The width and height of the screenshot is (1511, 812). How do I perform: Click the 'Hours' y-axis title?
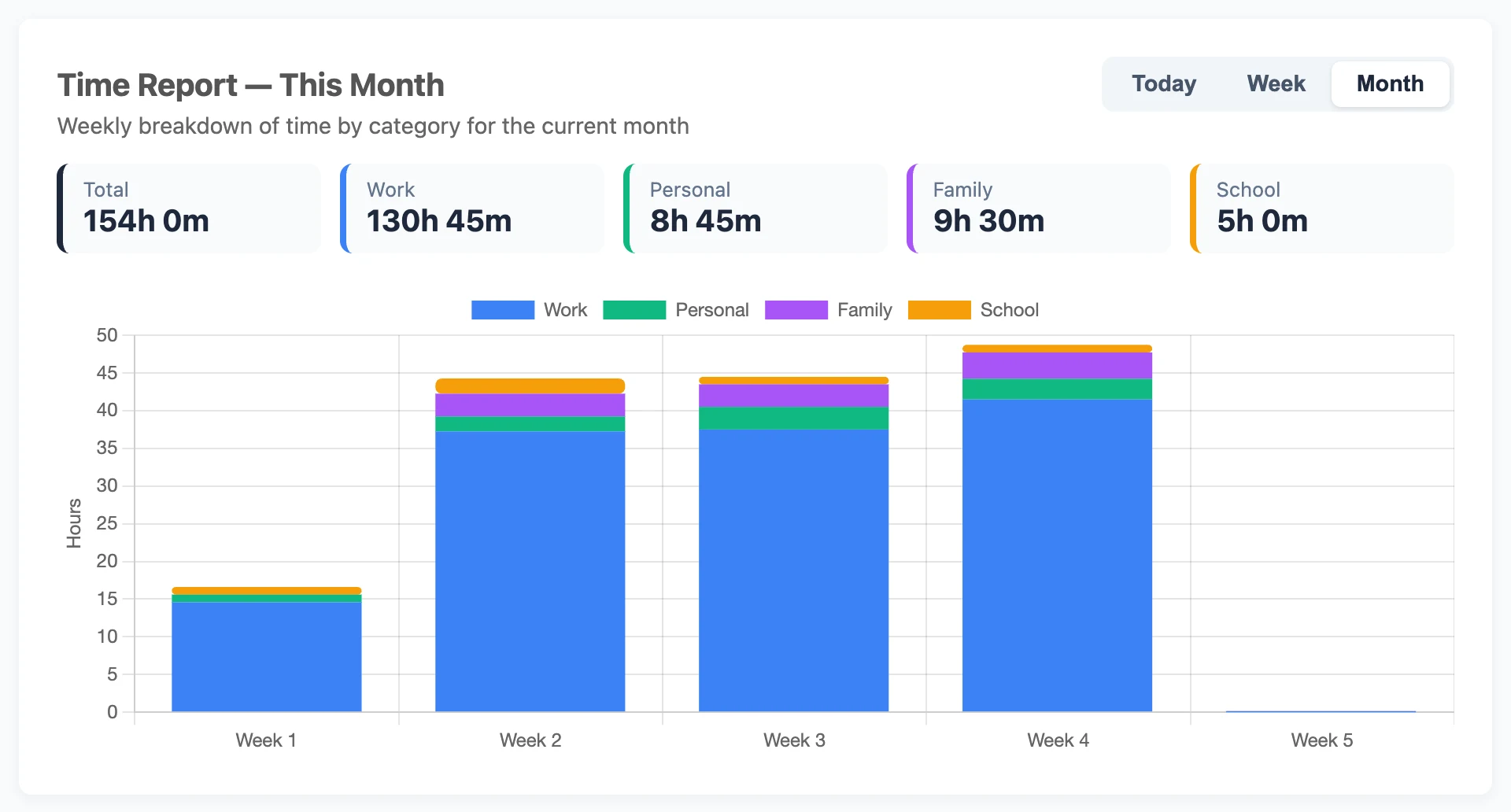[x=74, y=523]
